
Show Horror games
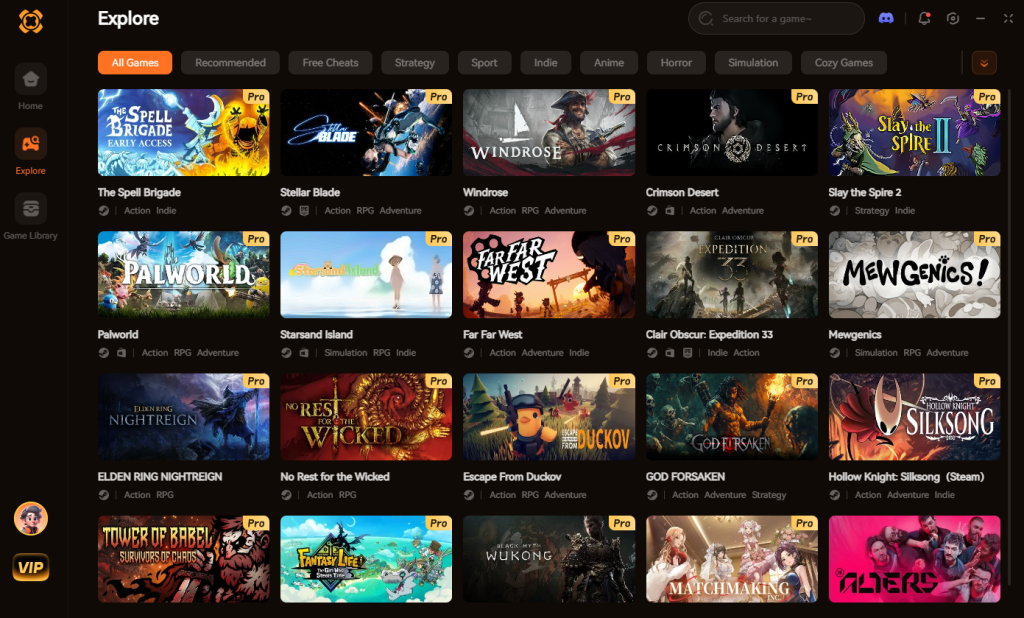pyautogui.click(x=676, y=63)
